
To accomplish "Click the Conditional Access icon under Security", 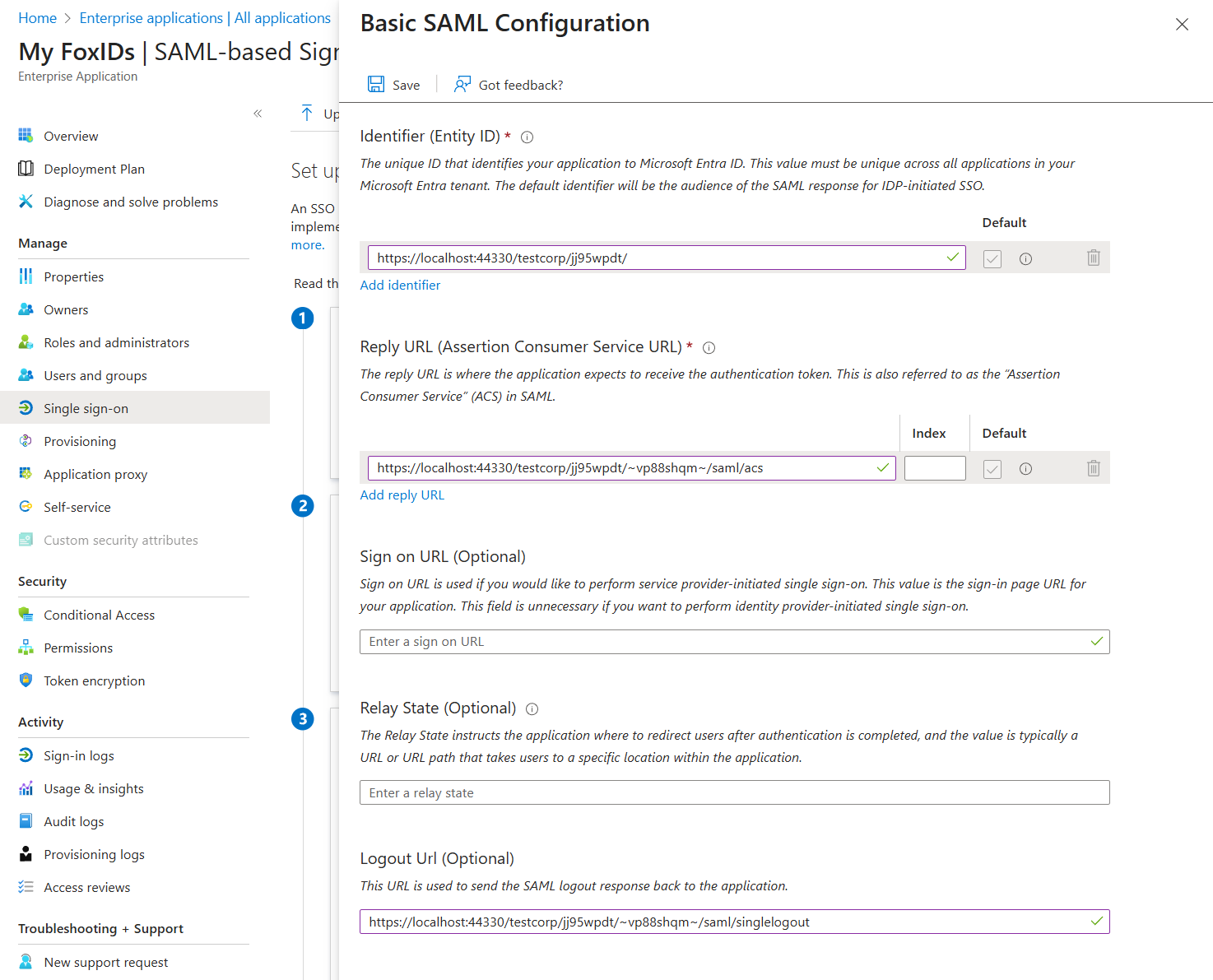I will coord(26,615).
